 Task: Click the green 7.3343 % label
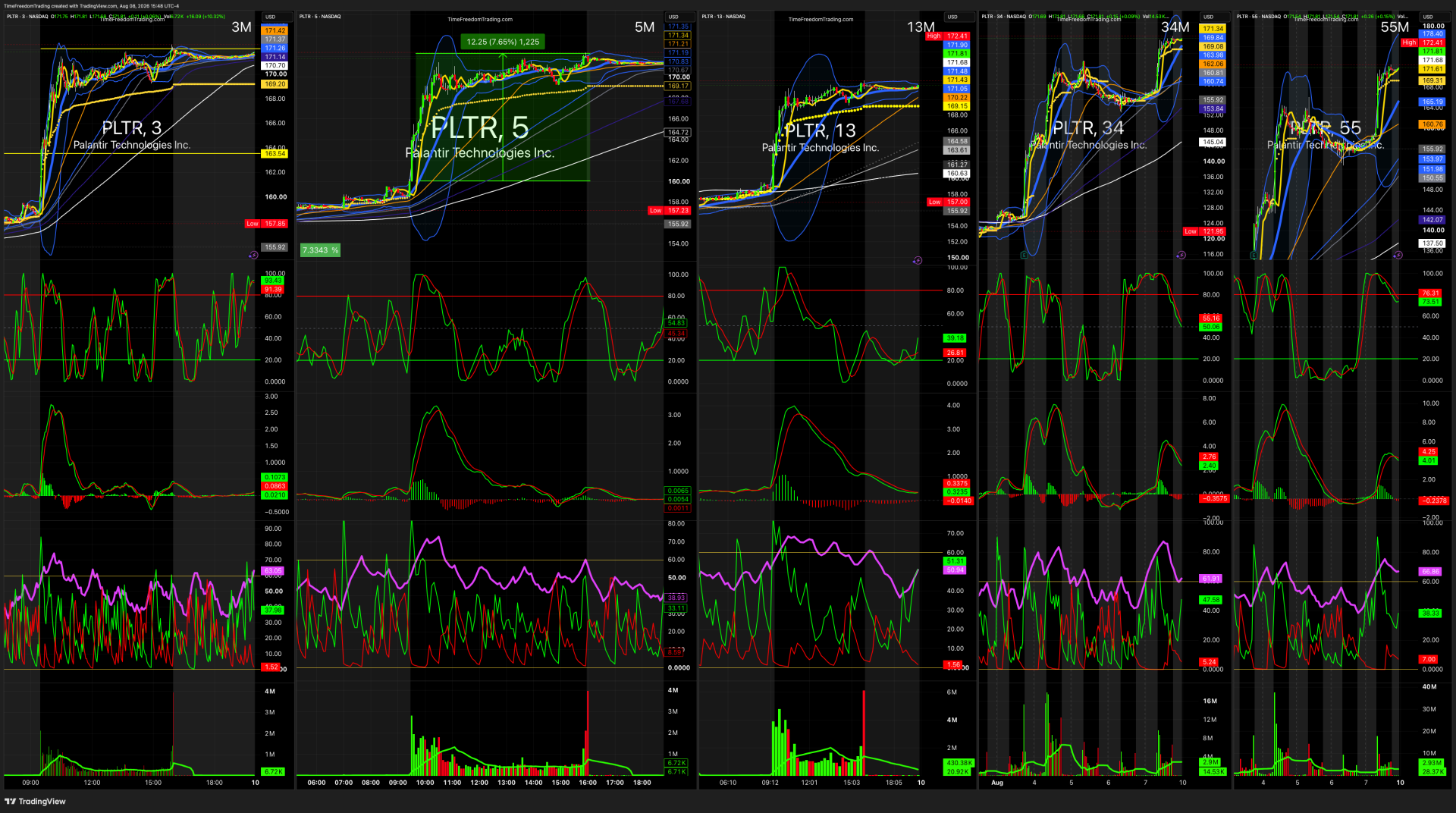(x=321, y=250)
